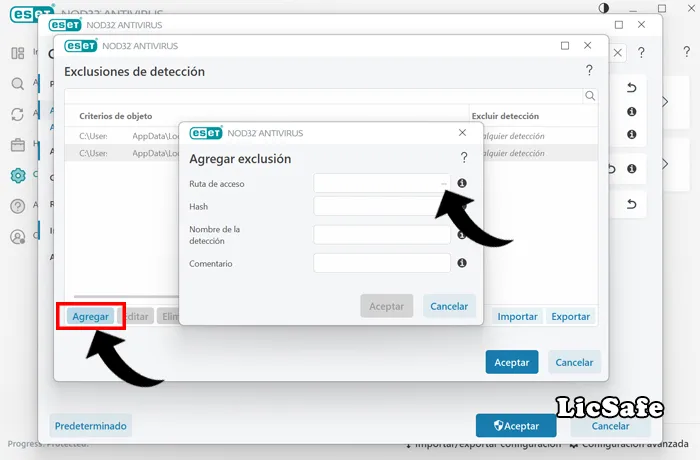
Task: Expand the upper right chevron in main window
Action: (x=665, y=102)
